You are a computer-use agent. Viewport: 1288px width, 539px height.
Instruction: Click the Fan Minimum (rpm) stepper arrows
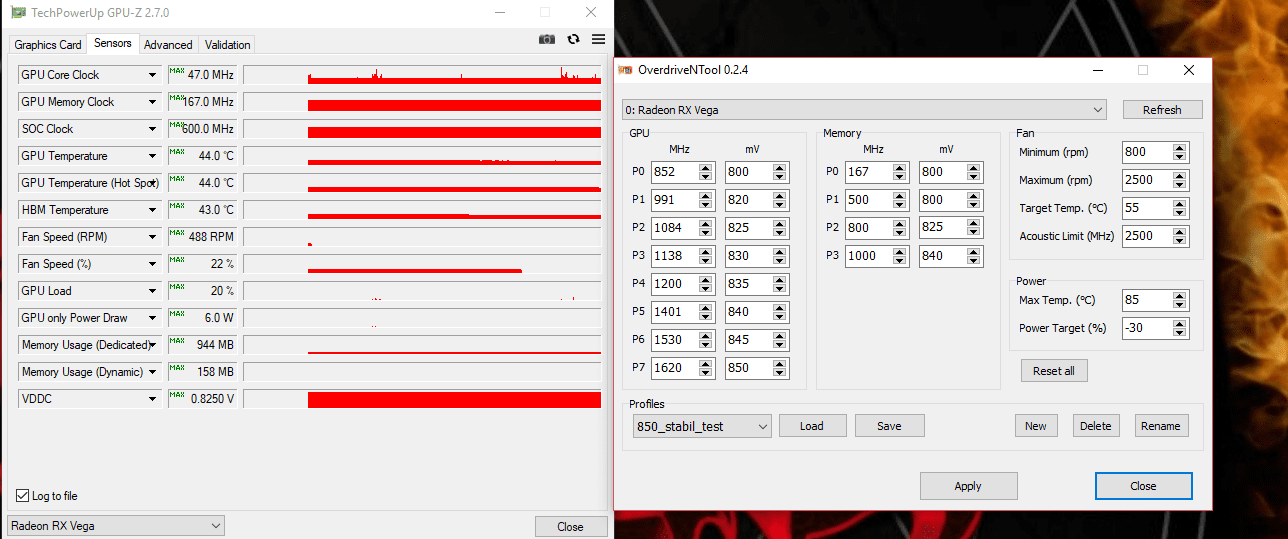[x=1180, y=152]
